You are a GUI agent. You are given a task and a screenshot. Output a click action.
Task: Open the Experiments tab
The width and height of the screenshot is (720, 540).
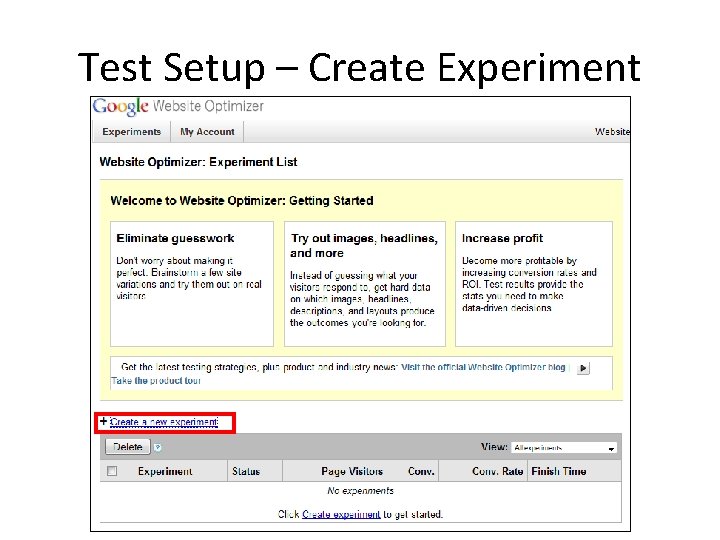(x=131, y=132)
